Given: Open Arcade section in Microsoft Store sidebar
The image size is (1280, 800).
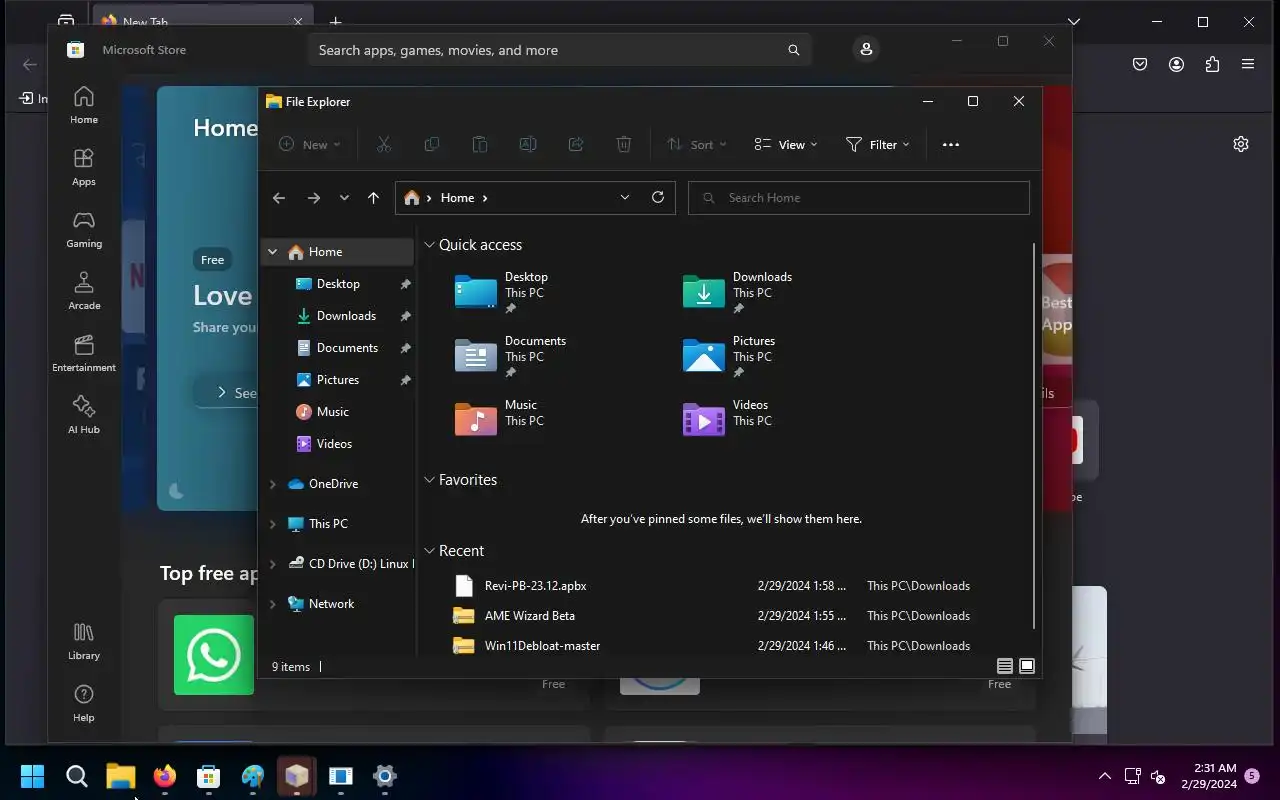Looking at the screenshot, I should coord(84,291).
